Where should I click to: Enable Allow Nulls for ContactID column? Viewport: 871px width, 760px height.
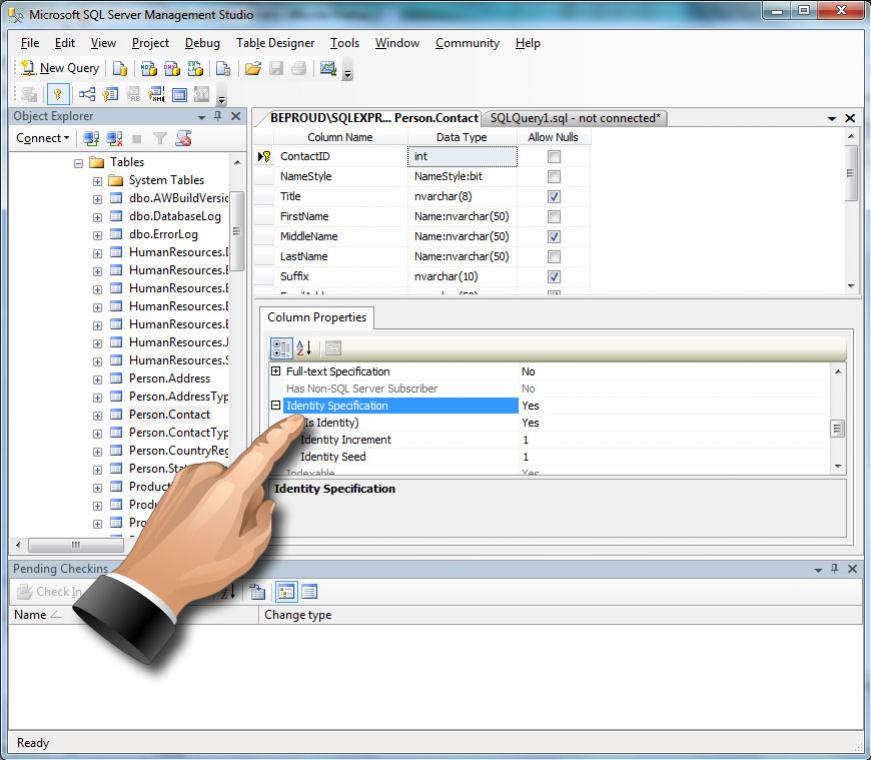tap(553, 157)
